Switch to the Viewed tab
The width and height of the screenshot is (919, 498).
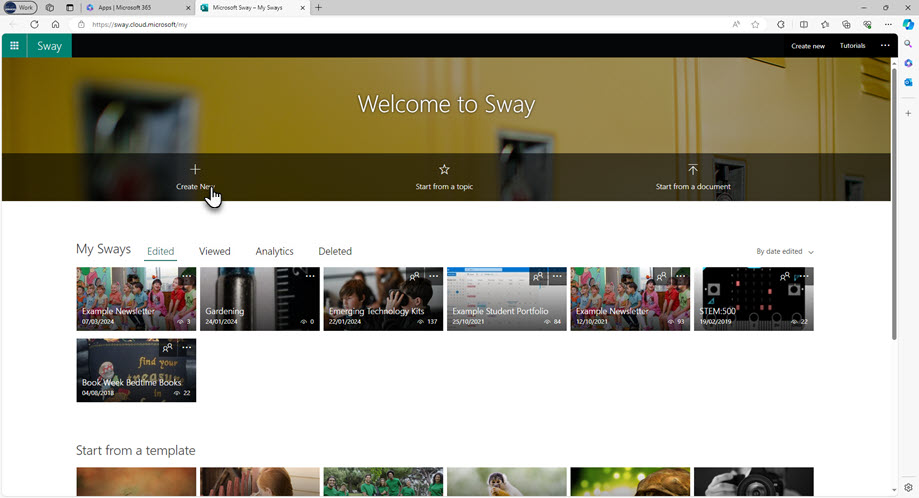coord(215,251)
